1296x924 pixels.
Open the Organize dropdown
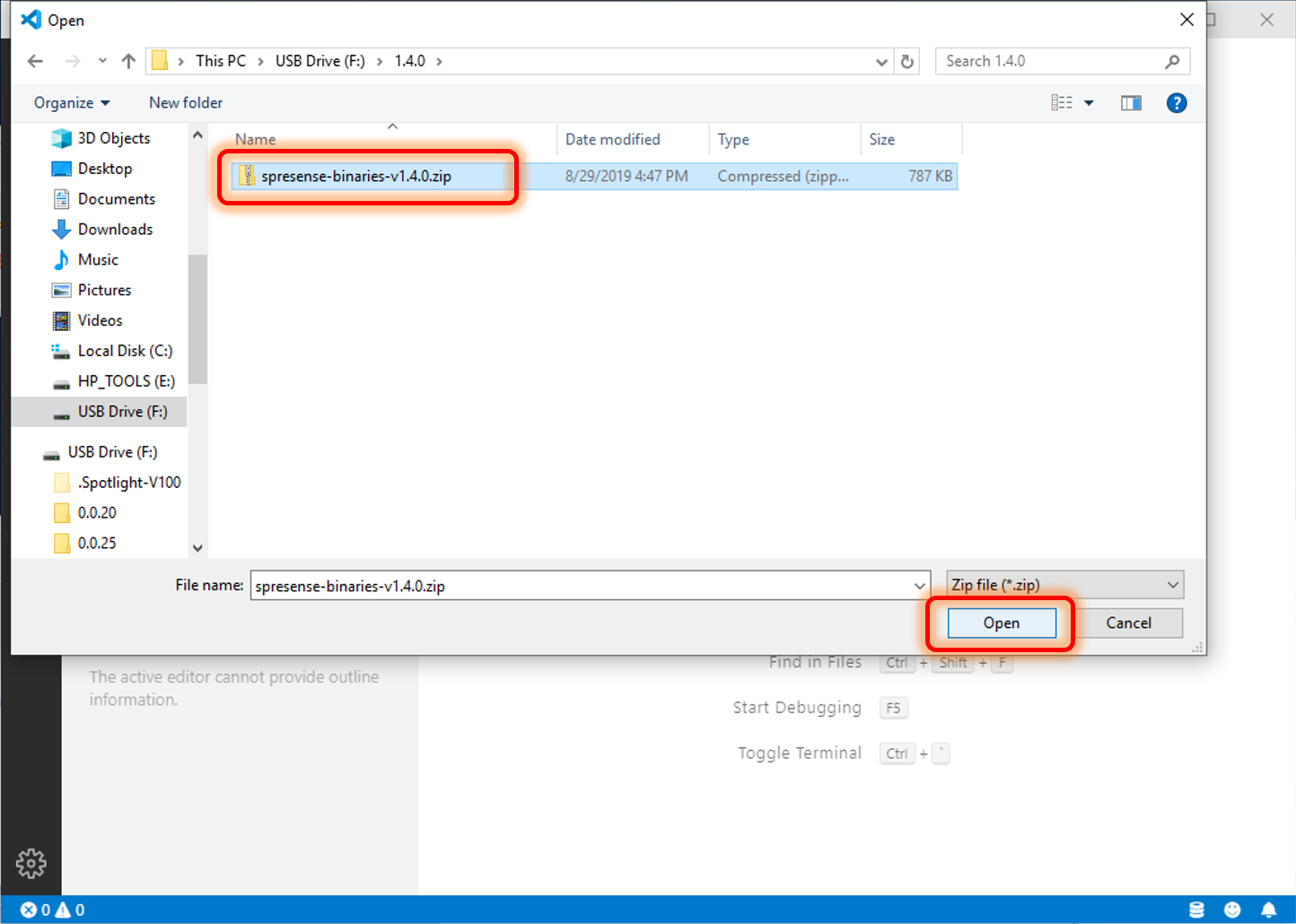[x=71, y=102]
